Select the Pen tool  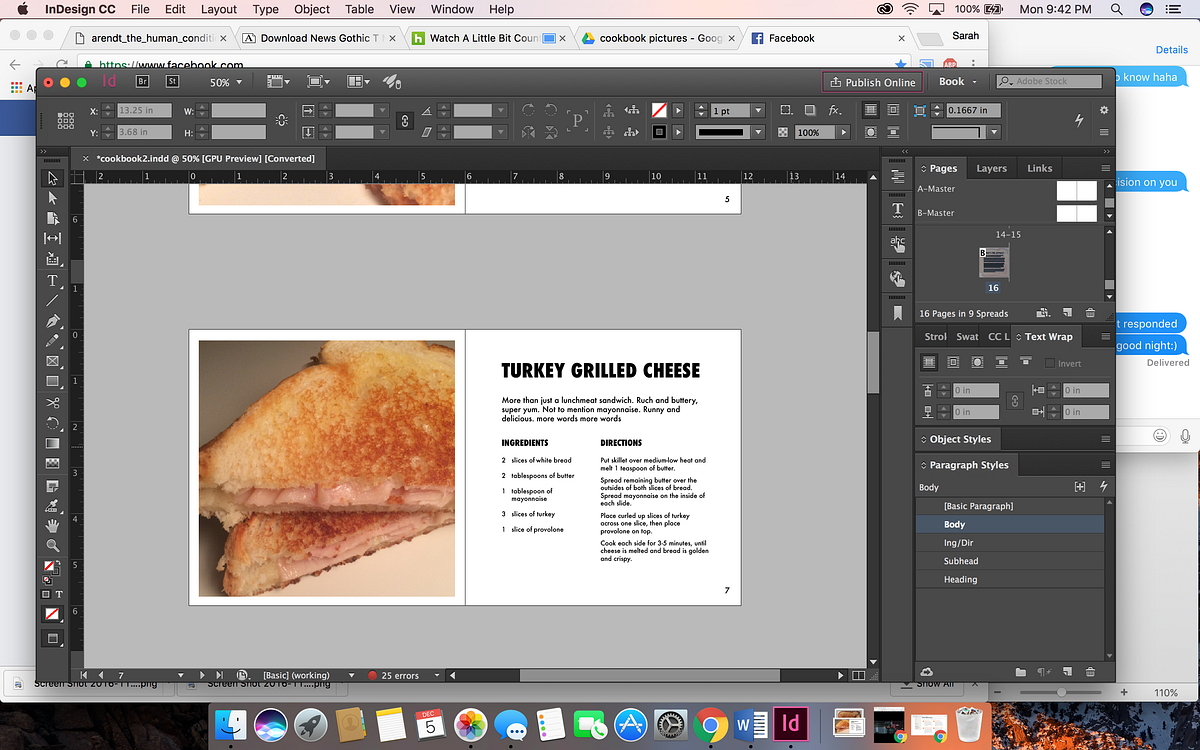52,321
